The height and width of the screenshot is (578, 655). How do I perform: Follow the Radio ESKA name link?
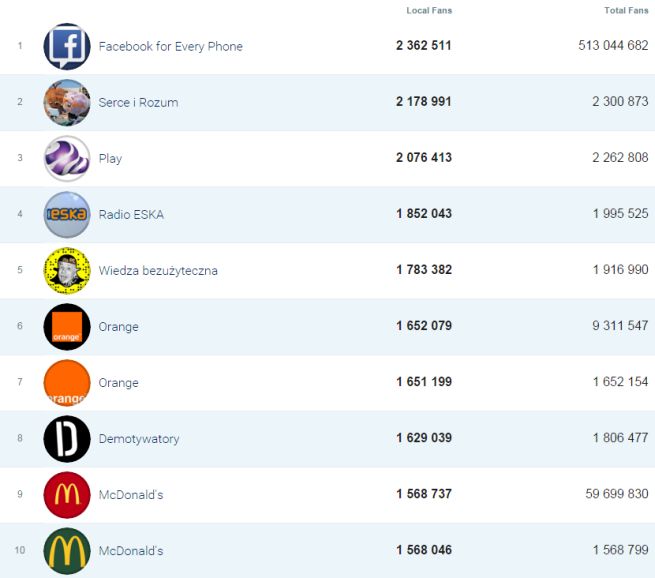131,215
